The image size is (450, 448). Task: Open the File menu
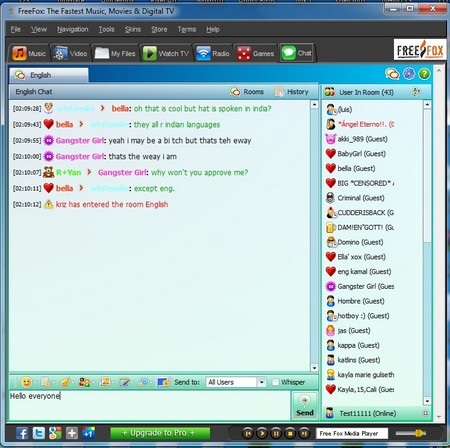pos(15,29)
